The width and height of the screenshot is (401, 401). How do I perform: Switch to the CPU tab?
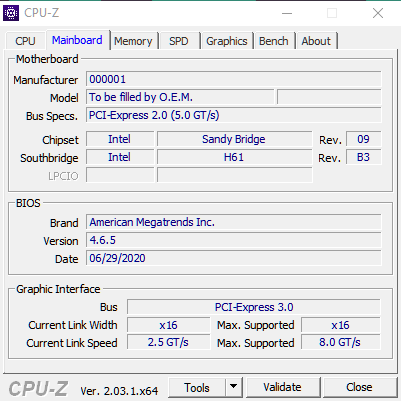(25, 41)
